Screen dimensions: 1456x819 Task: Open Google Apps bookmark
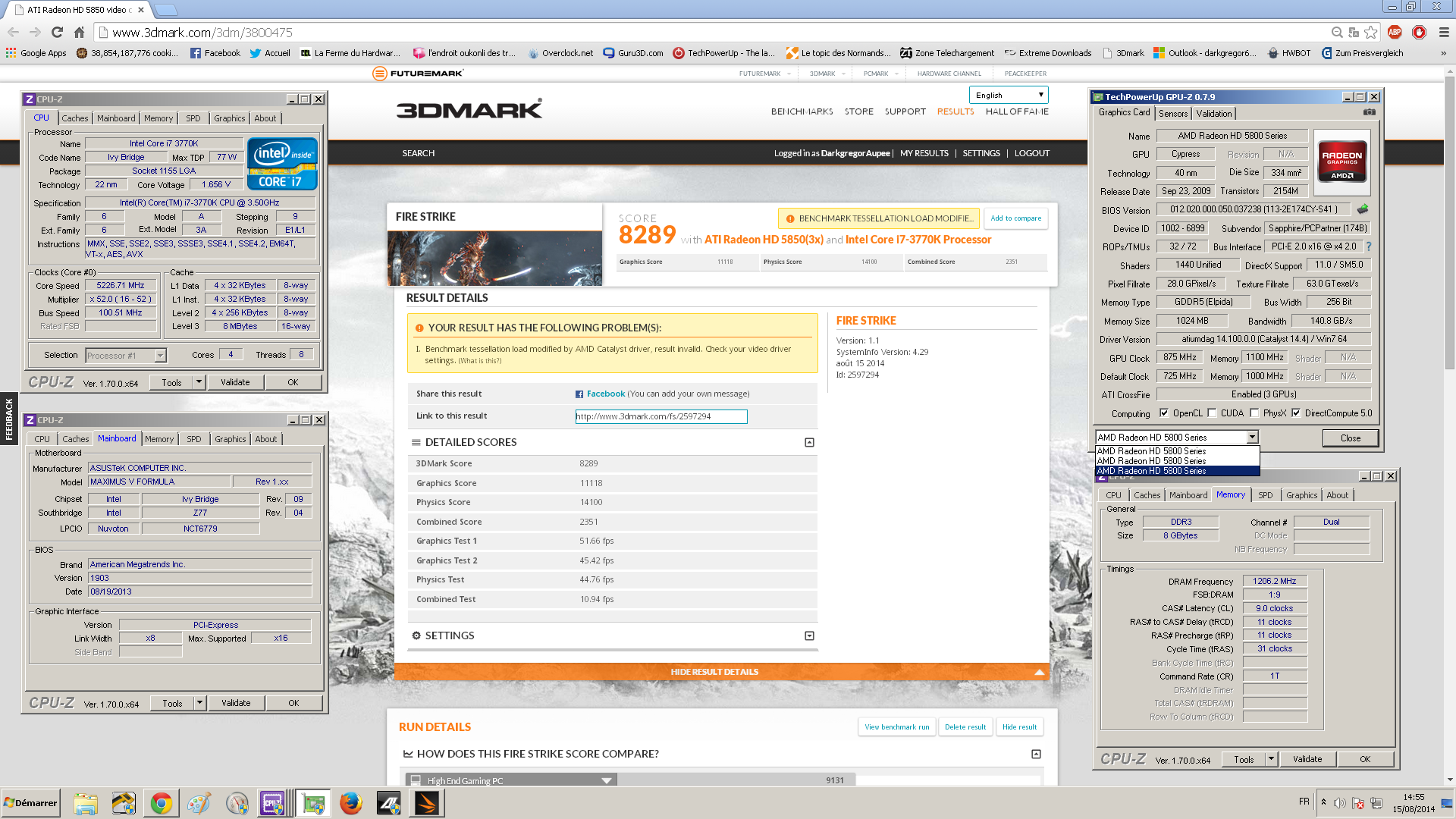coord(36,53)
